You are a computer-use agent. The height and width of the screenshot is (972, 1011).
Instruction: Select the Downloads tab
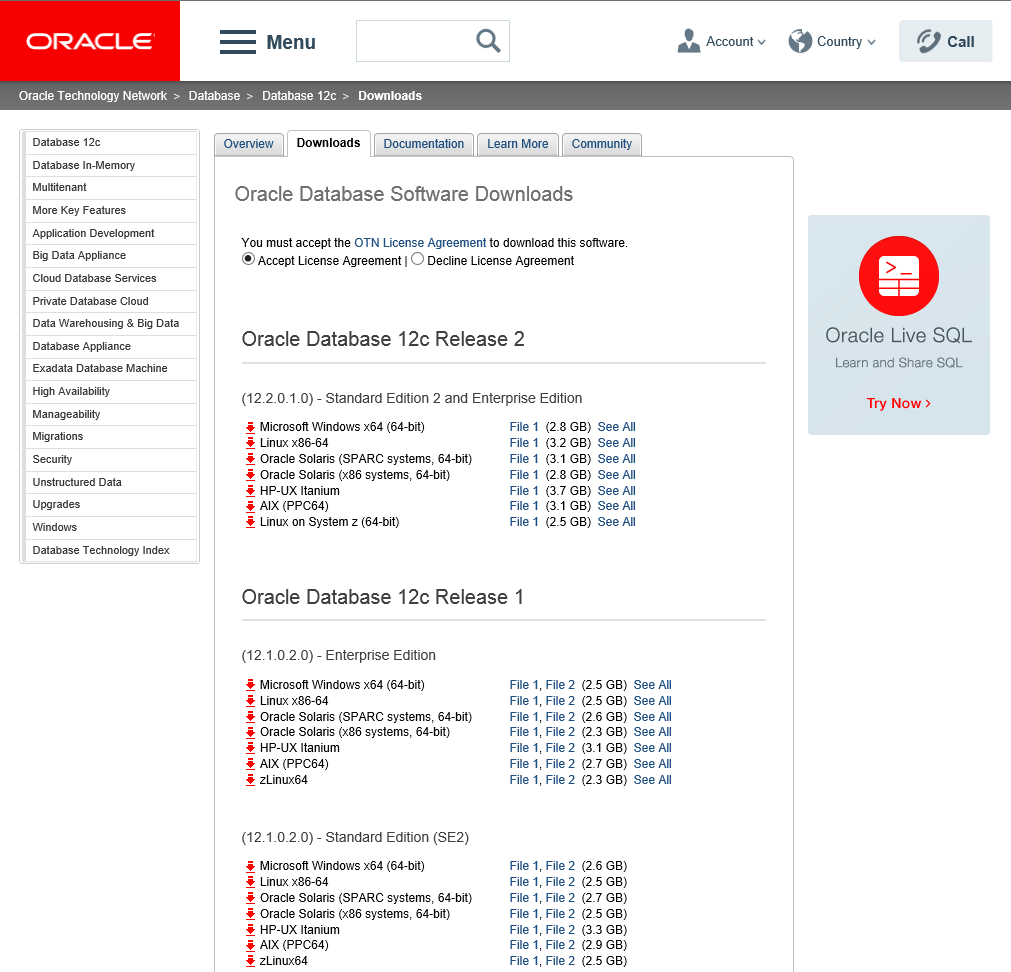328,143
